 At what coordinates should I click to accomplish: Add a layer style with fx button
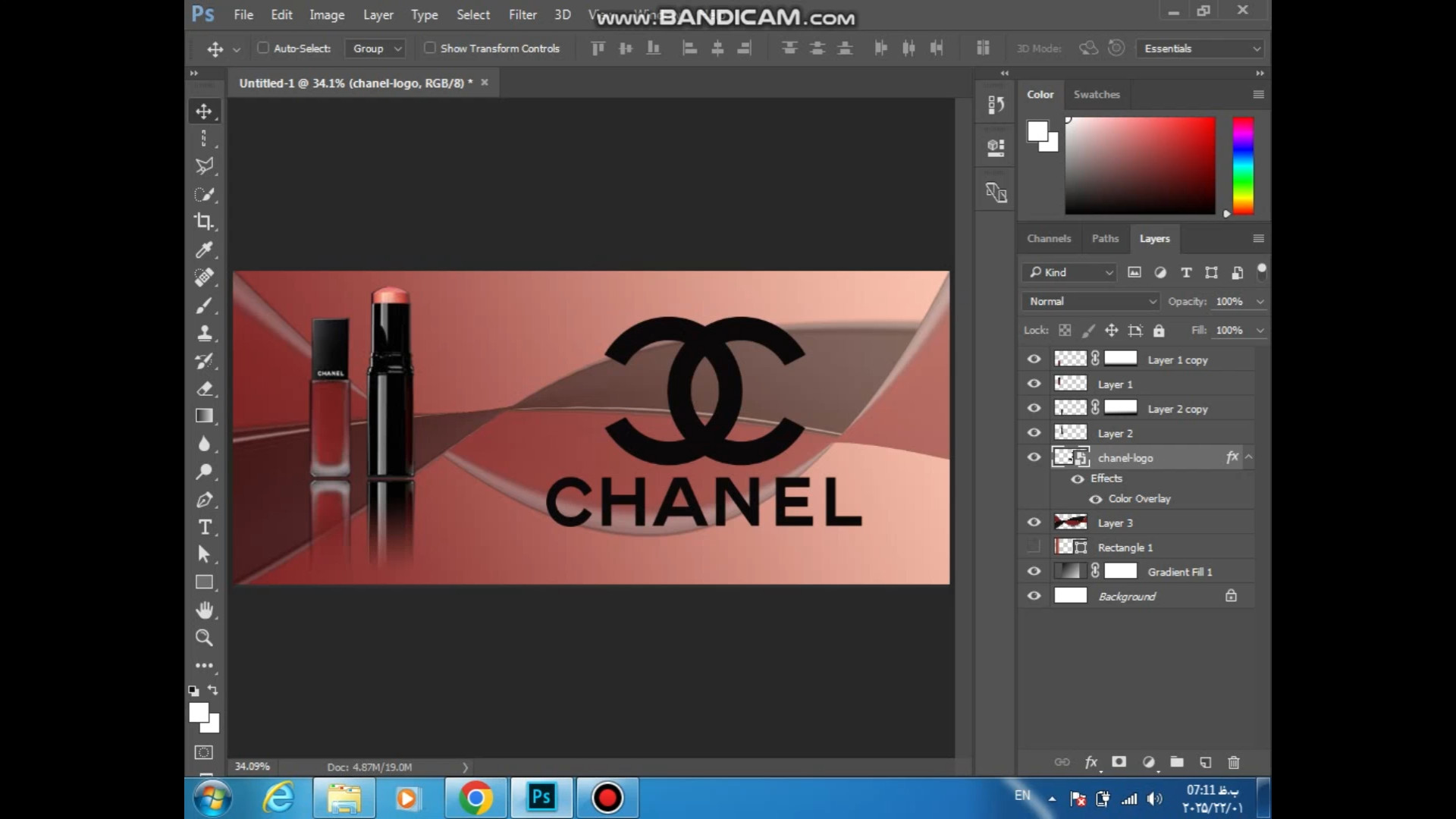click(x=1091, y=762)
